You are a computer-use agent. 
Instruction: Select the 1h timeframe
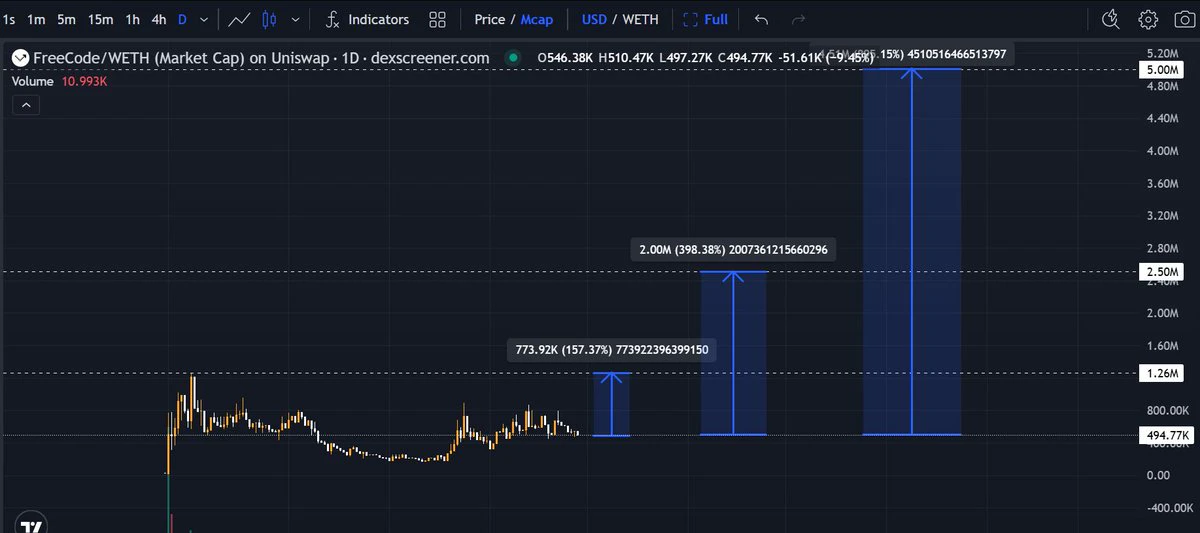[x=132, y=19]
